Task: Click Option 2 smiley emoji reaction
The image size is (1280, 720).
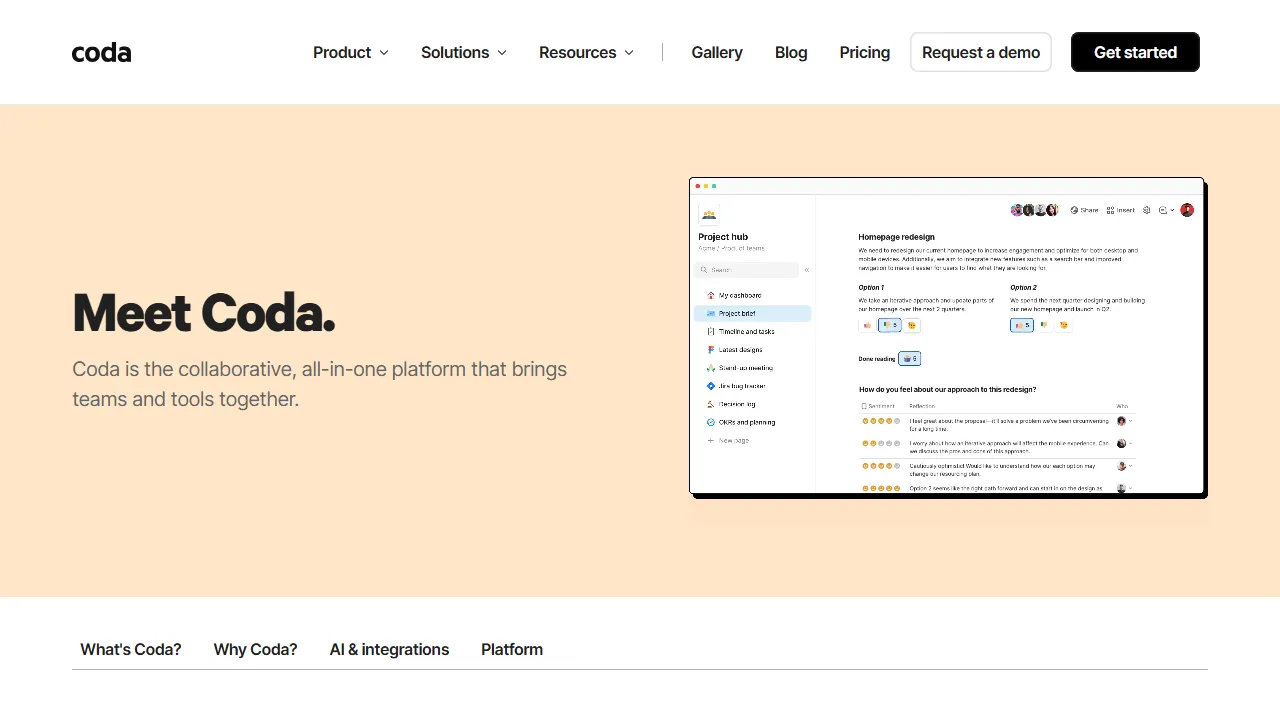Action: coord(1064,325)
